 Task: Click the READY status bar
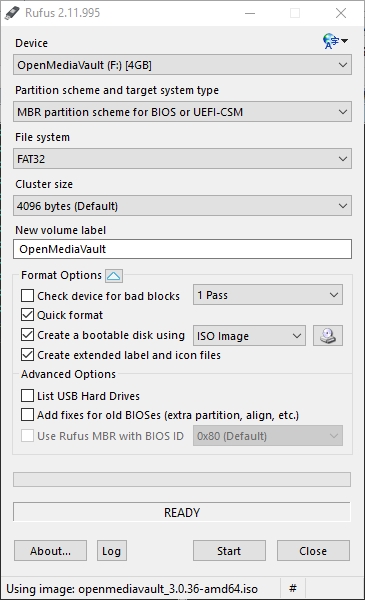coord(182,512)
